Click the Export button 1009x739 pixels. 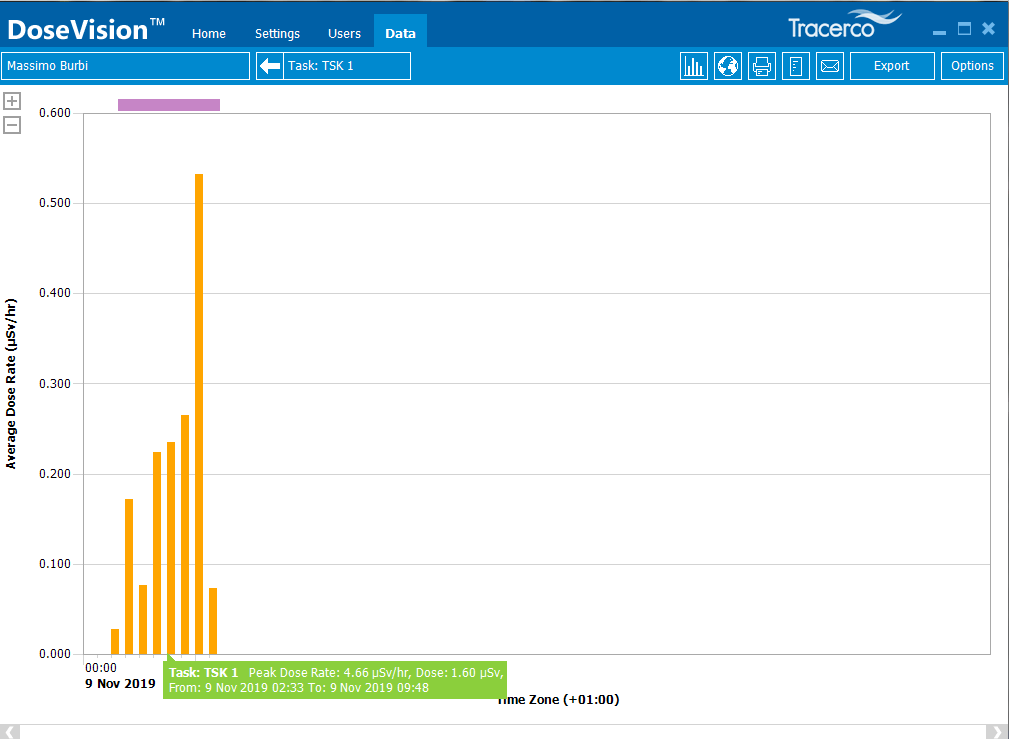click(x=891, y=66)
